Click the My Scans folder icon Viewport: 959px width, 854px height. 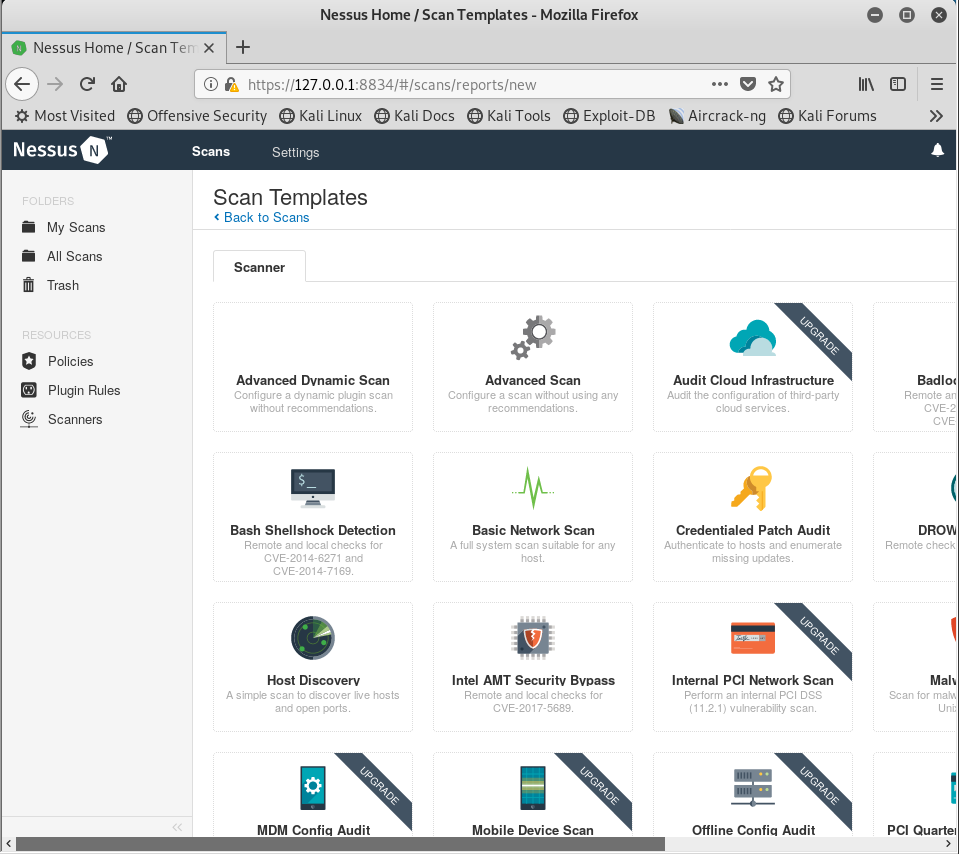pos(29,227)
